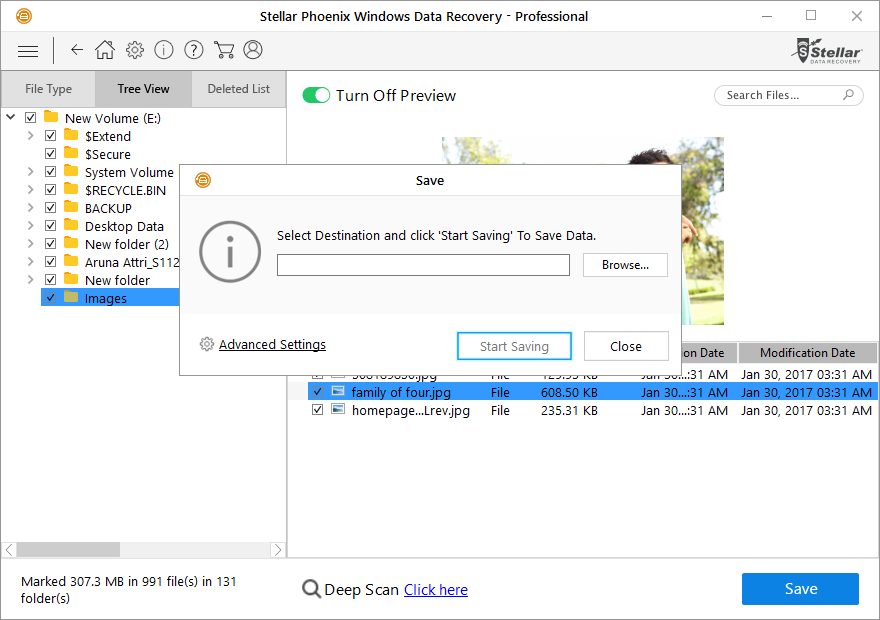Click the Stellar Data Recovery logo
This screenshot has height=620, width=880.
click(827, 51)
